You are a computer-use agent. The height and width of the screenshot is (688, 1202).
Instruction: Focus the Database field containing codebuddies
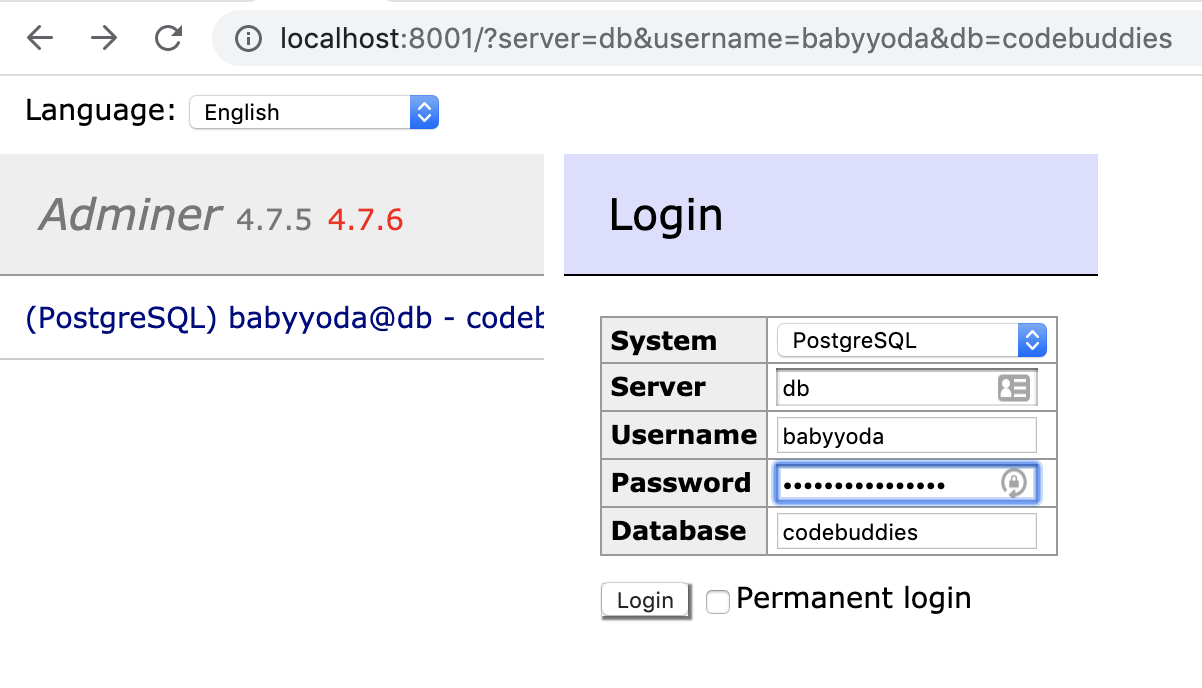(x=906, y=532)
